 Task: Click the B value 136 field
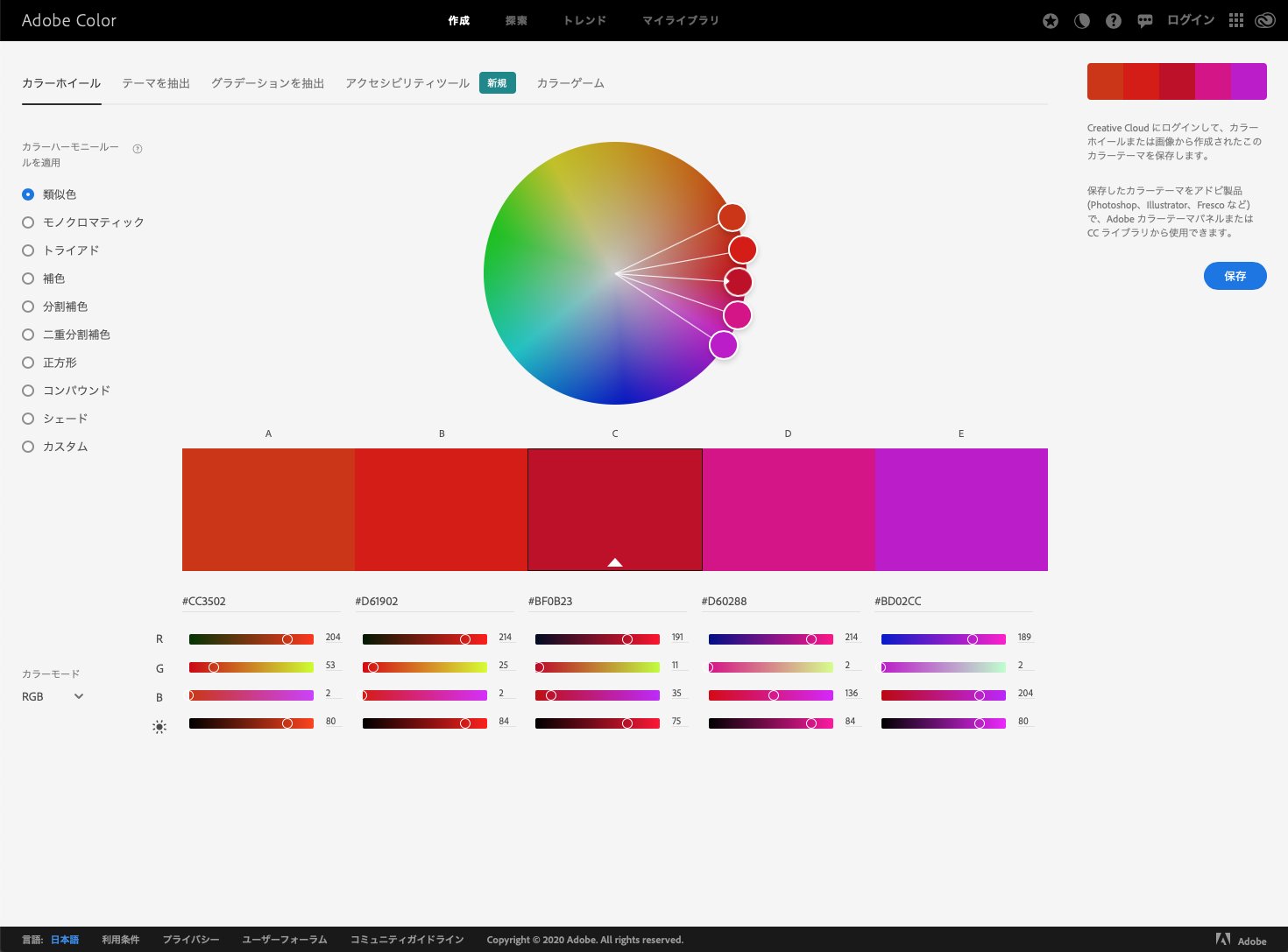[852, 694]
